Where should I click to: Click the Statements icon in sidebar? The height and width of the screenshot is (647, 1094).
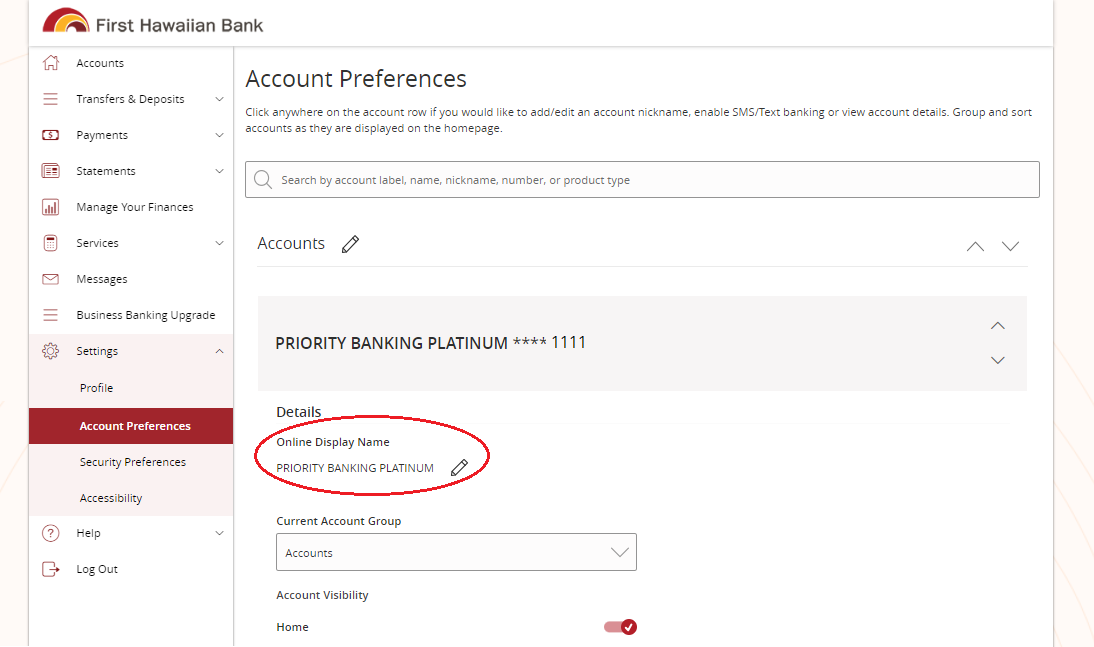(50, 171)
